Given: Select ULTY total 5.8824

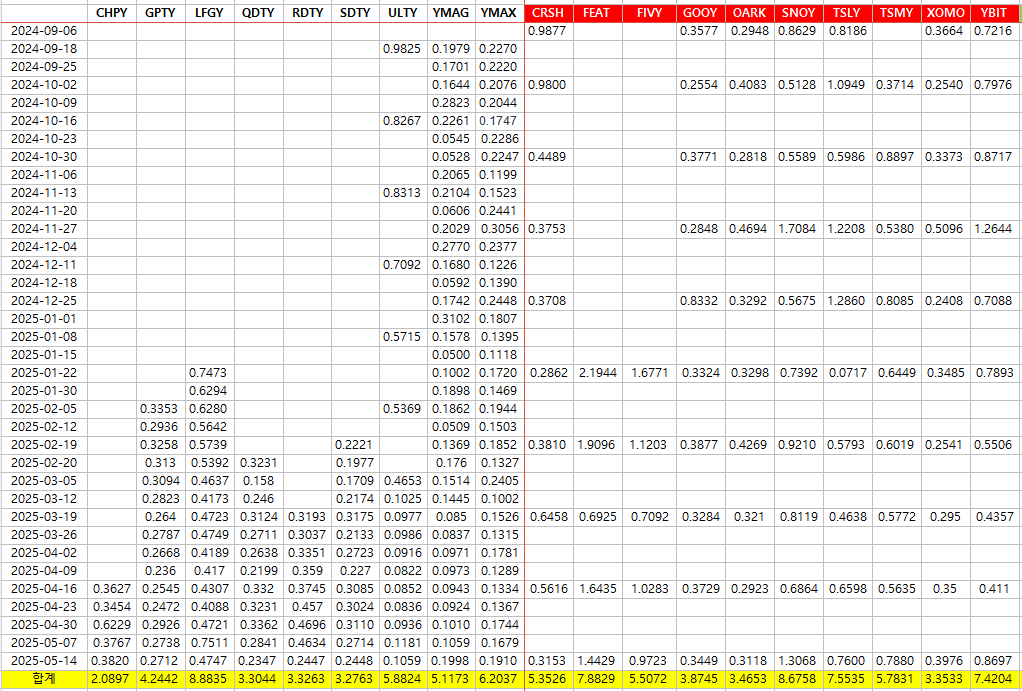Looking at the screenshot, I should tap(403, 679).
